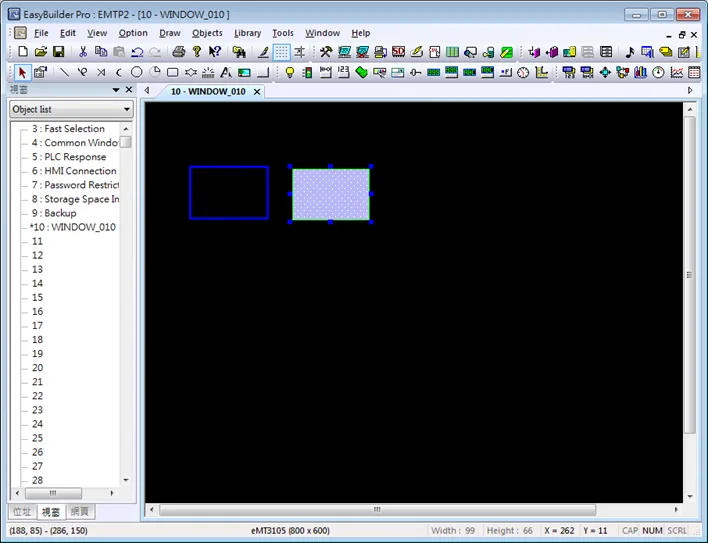Screen dimensions: 708x543
Task: Click the canvas vertical scrollbar thumb
Action: click(689, 275)
